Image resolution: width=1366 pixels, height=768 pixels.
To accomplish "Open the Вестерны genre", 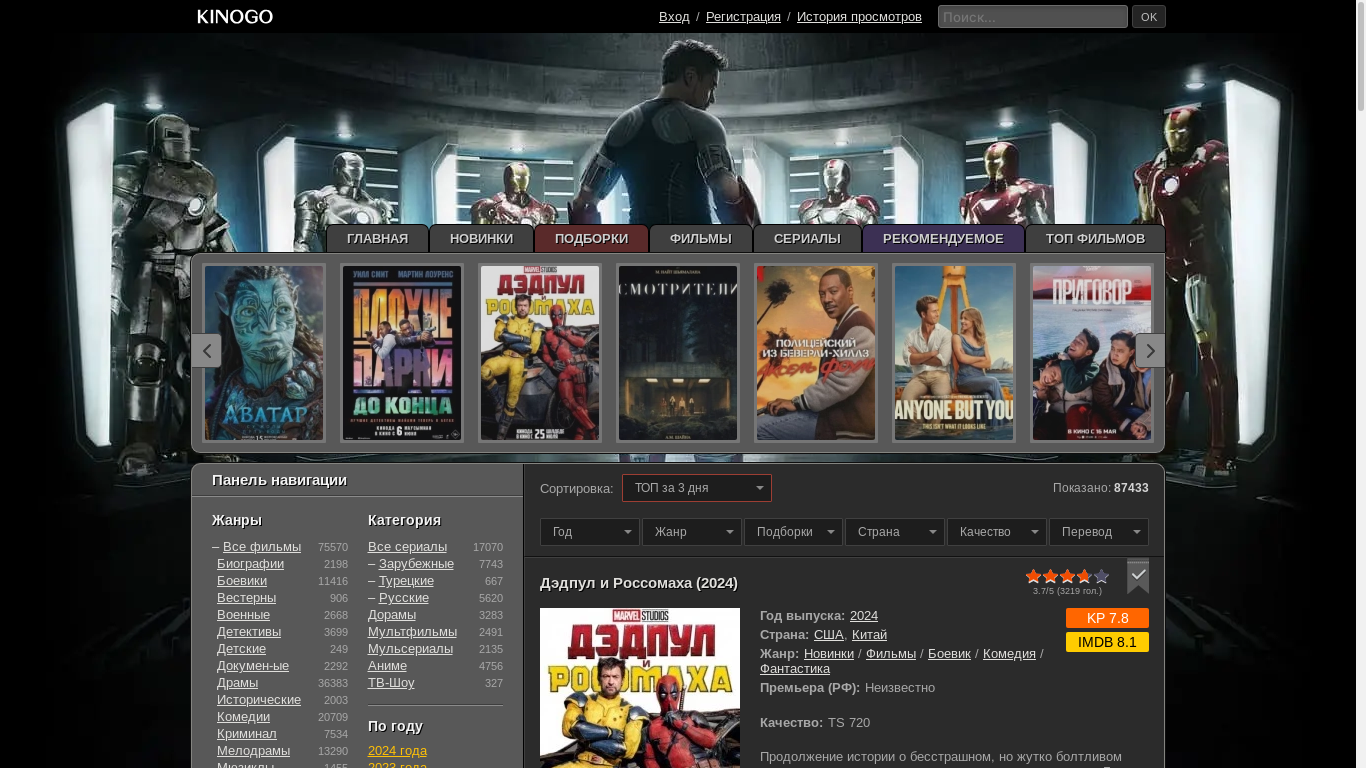I will (x=246, y=598).
